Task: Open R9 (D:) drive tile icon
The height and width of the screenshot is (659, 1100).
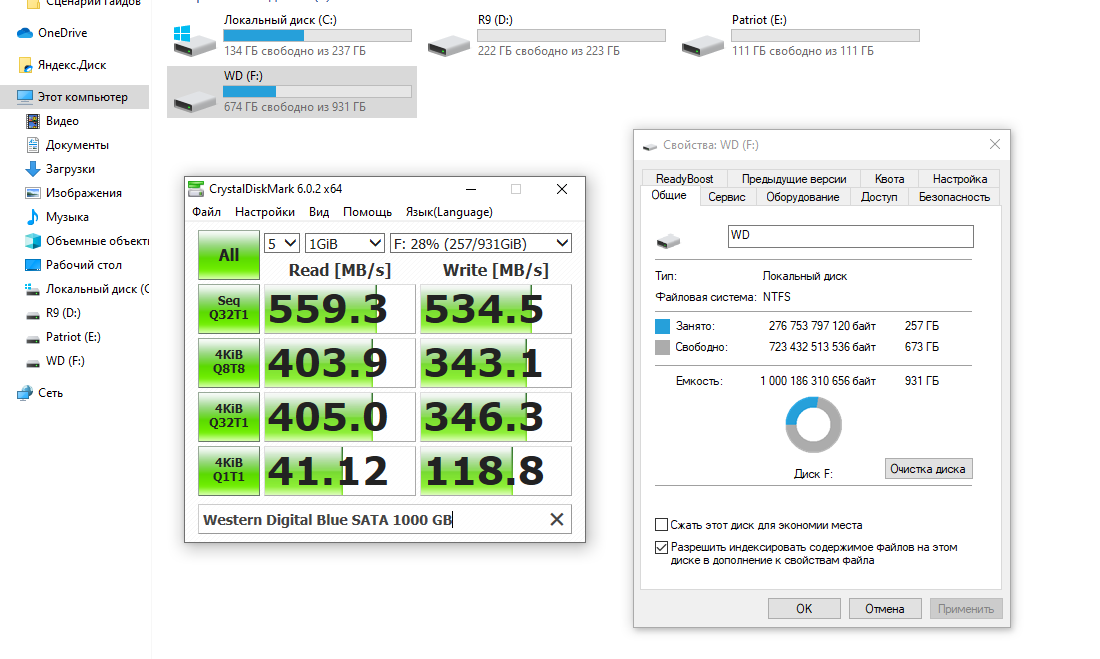Action: click(449, 47)
